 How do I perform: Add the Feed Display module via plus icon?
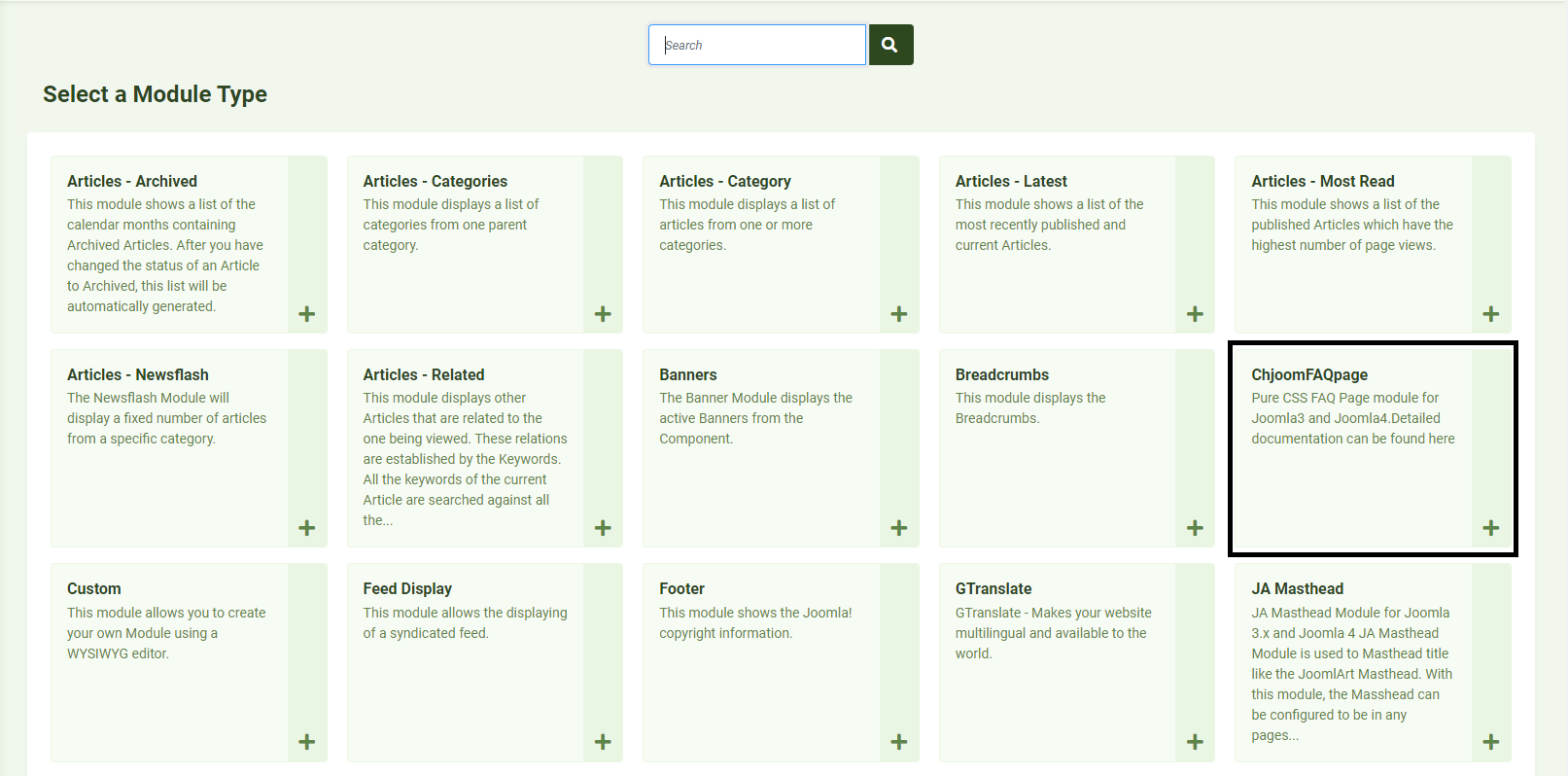pyautogui.click(x=603, y=742)
